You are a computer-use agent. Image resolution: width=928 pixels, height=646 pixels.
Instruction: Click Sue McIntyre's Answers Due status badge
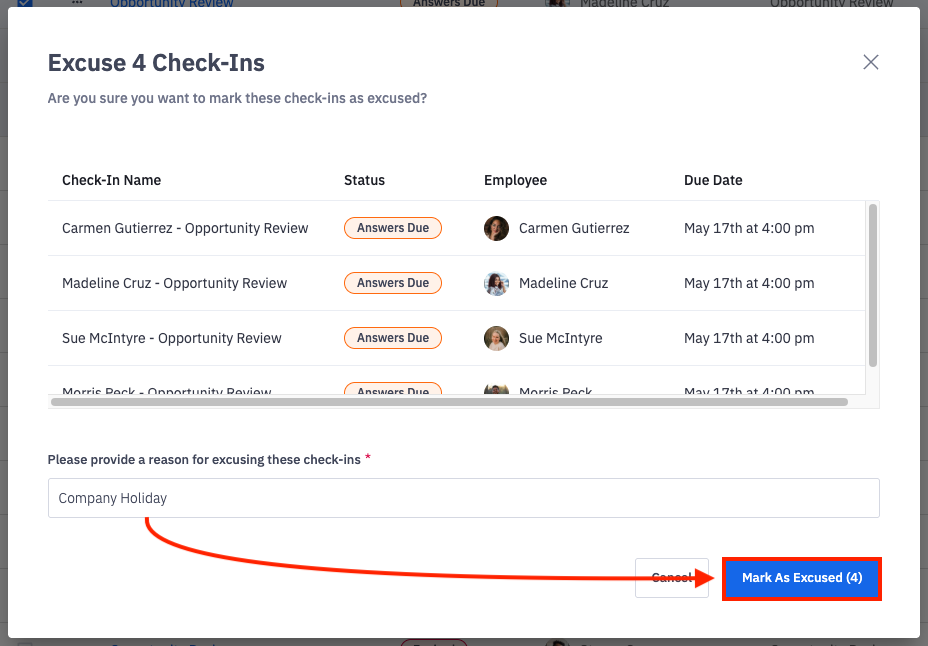[393, 338]
